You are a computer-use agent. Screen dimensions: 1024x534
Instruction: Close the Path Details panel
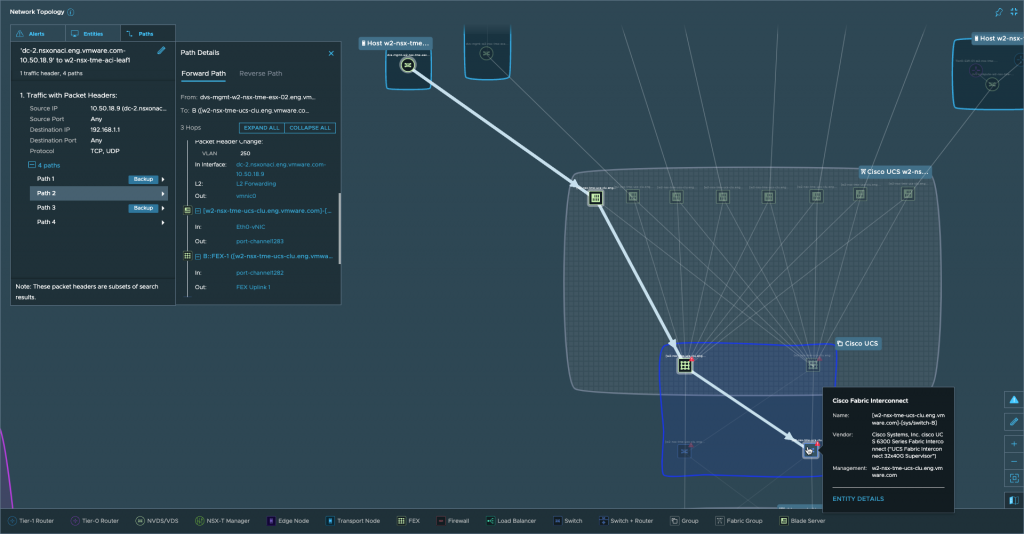331,53
